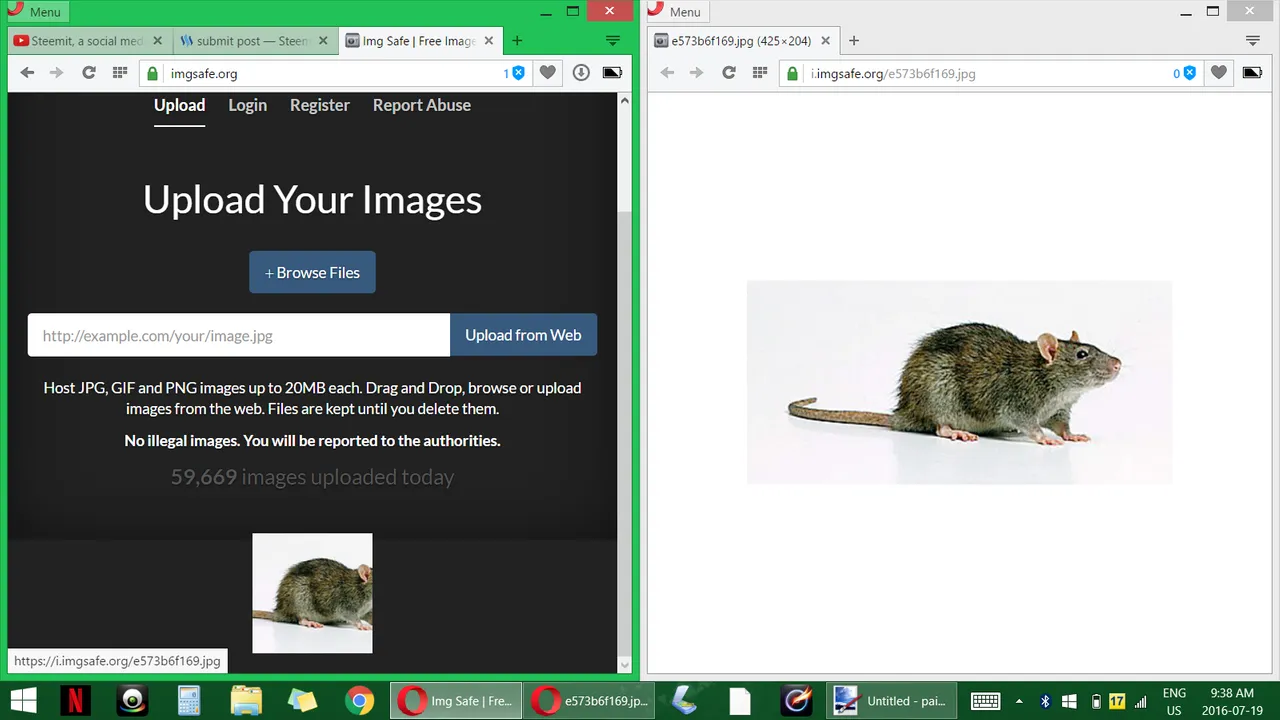
Task: Open the uploaded rat thumbnail
Action: (x=312, y=593)
